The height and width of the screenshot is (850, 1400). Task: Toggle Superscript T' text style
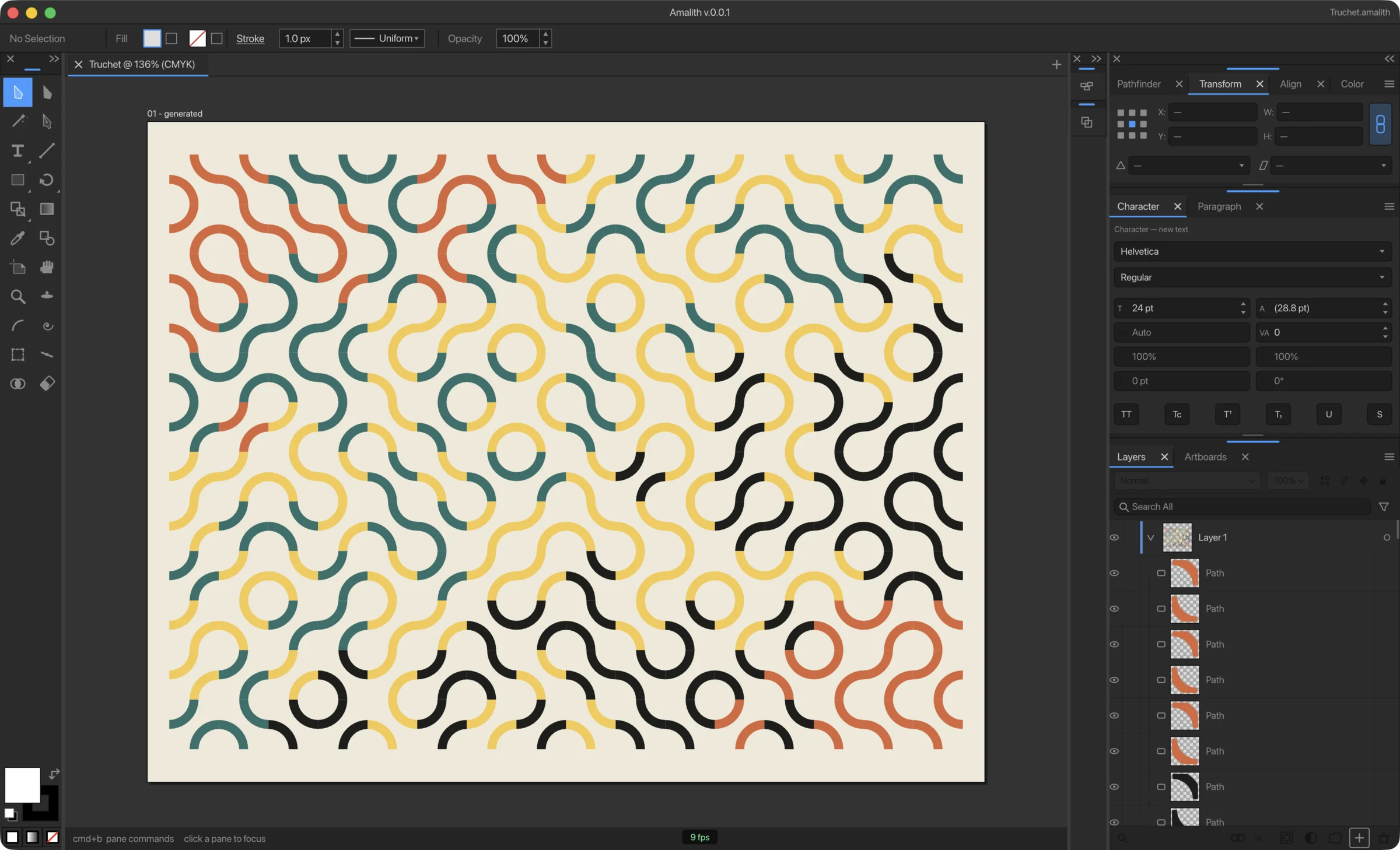(x=1227, y=414)
